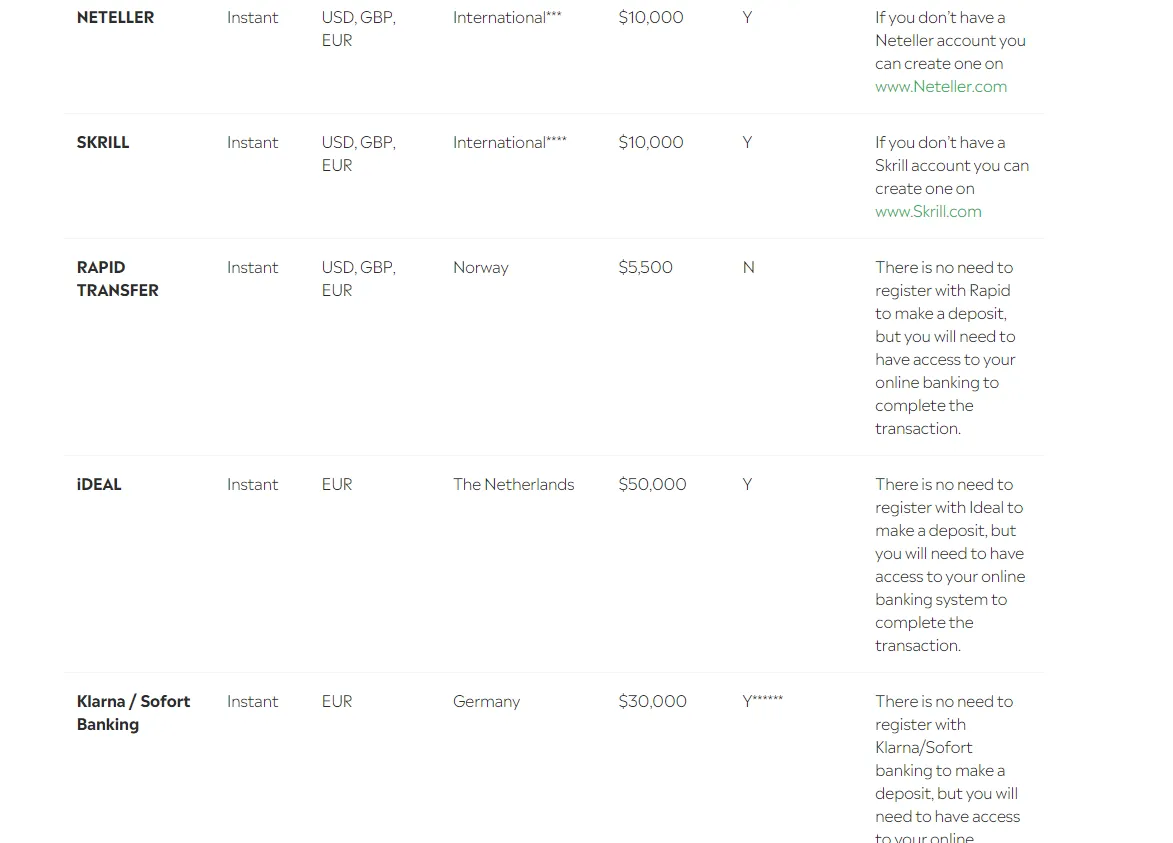Click 'Instant' in the SKRILL row
Image resolution: width=1173 pixels, height=843 pixels.
pos(252,142)
